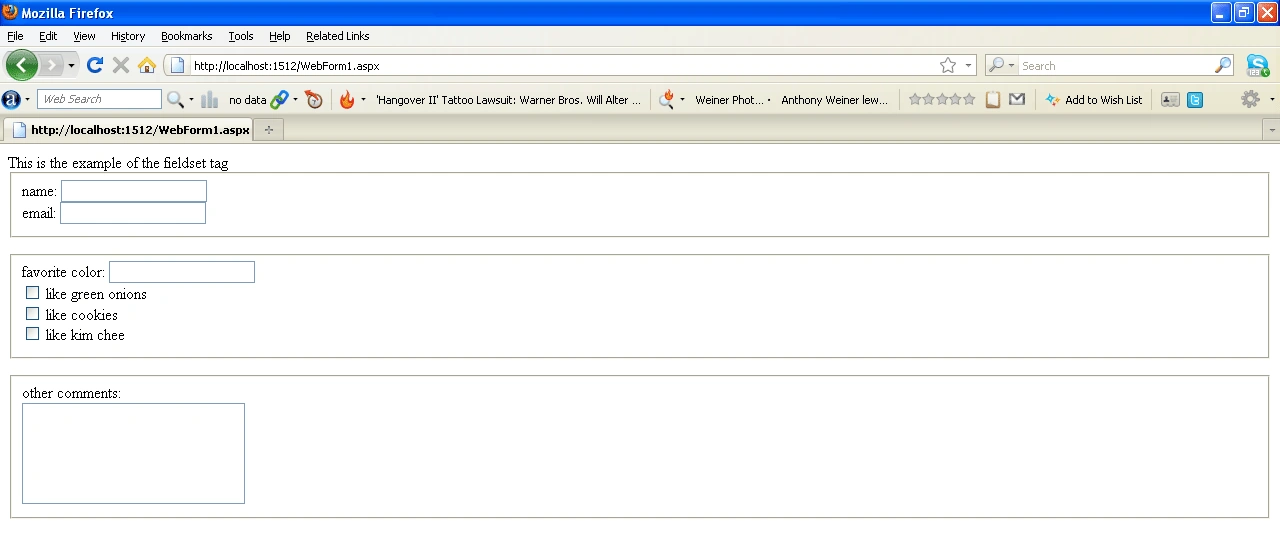Click the Add to Wish List sparkle icon
1280x551 pixels.
(1052, 99)
